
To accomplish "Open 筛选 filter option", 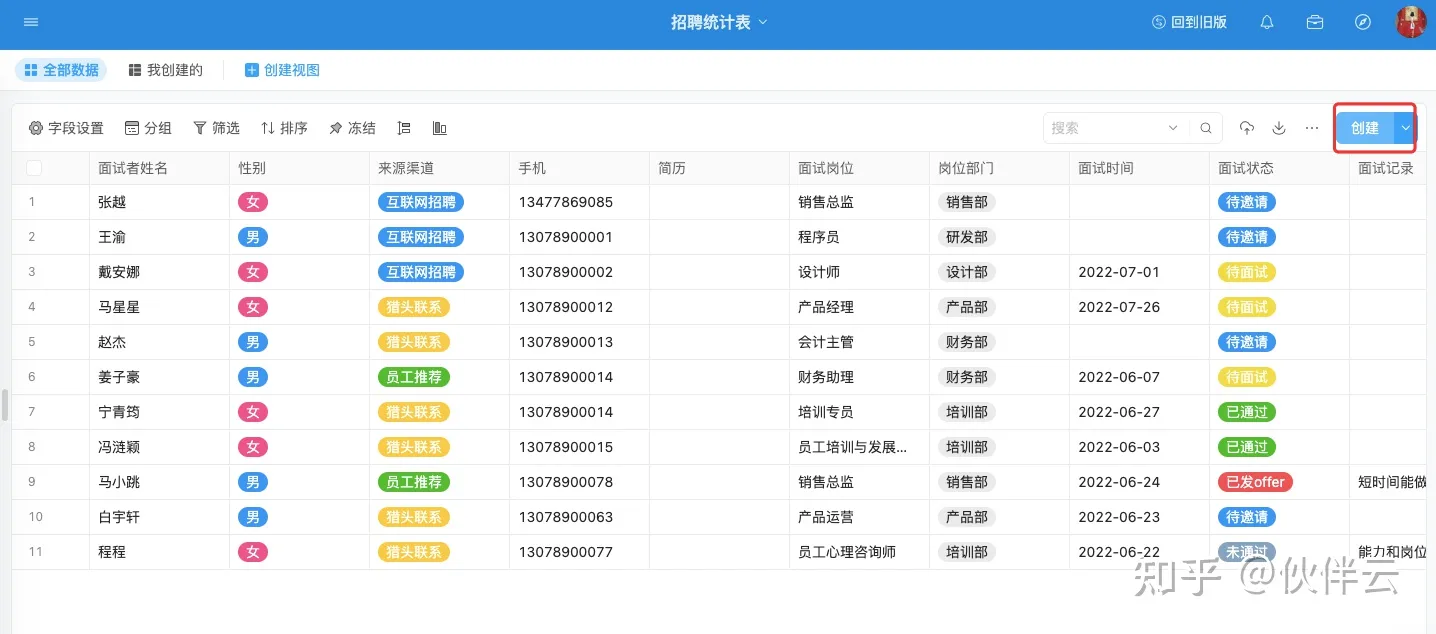I will [x=216, y=128].
